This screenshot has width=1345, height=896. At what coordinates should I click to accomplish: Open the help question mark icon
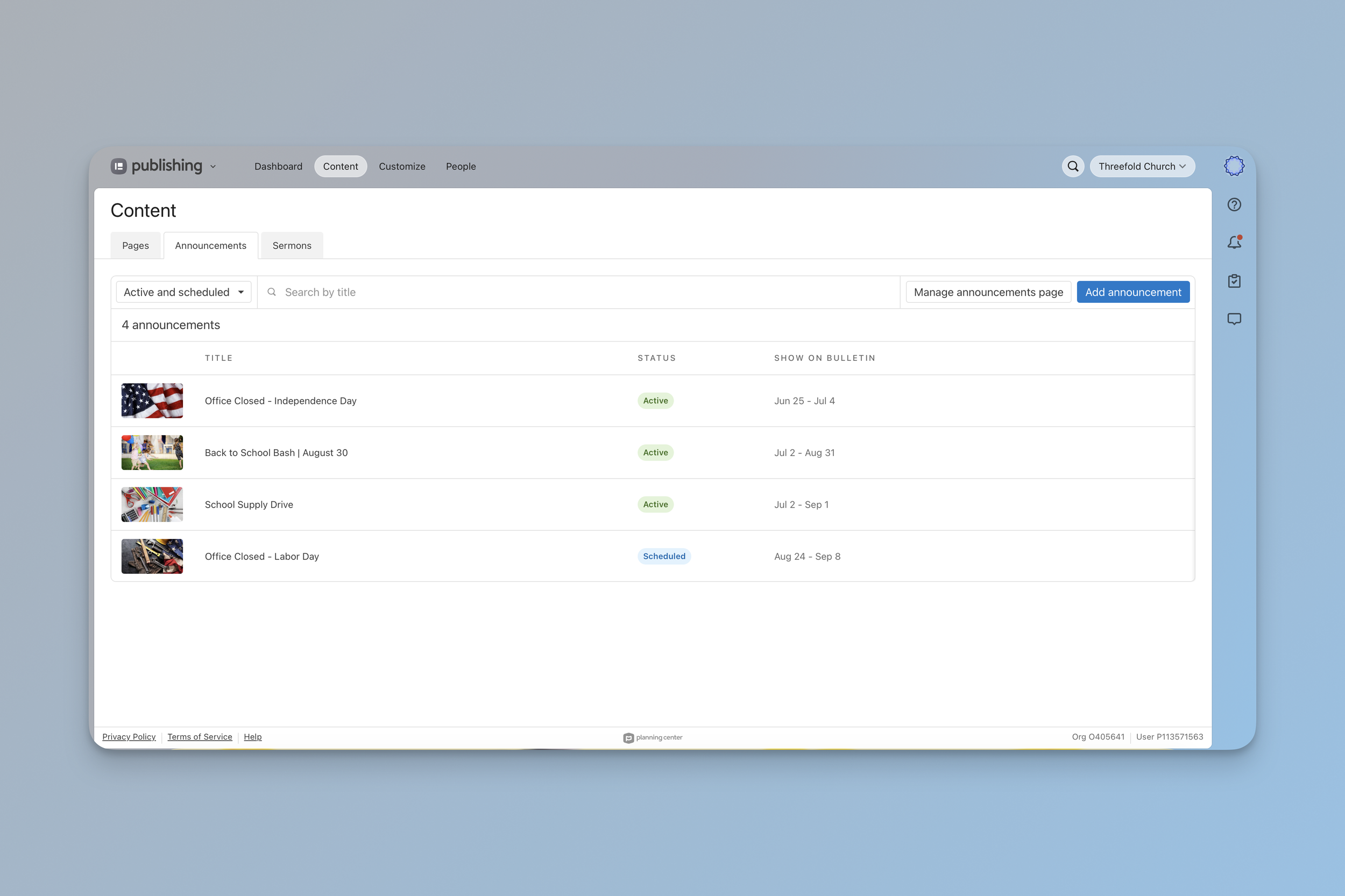point(1234,204)
